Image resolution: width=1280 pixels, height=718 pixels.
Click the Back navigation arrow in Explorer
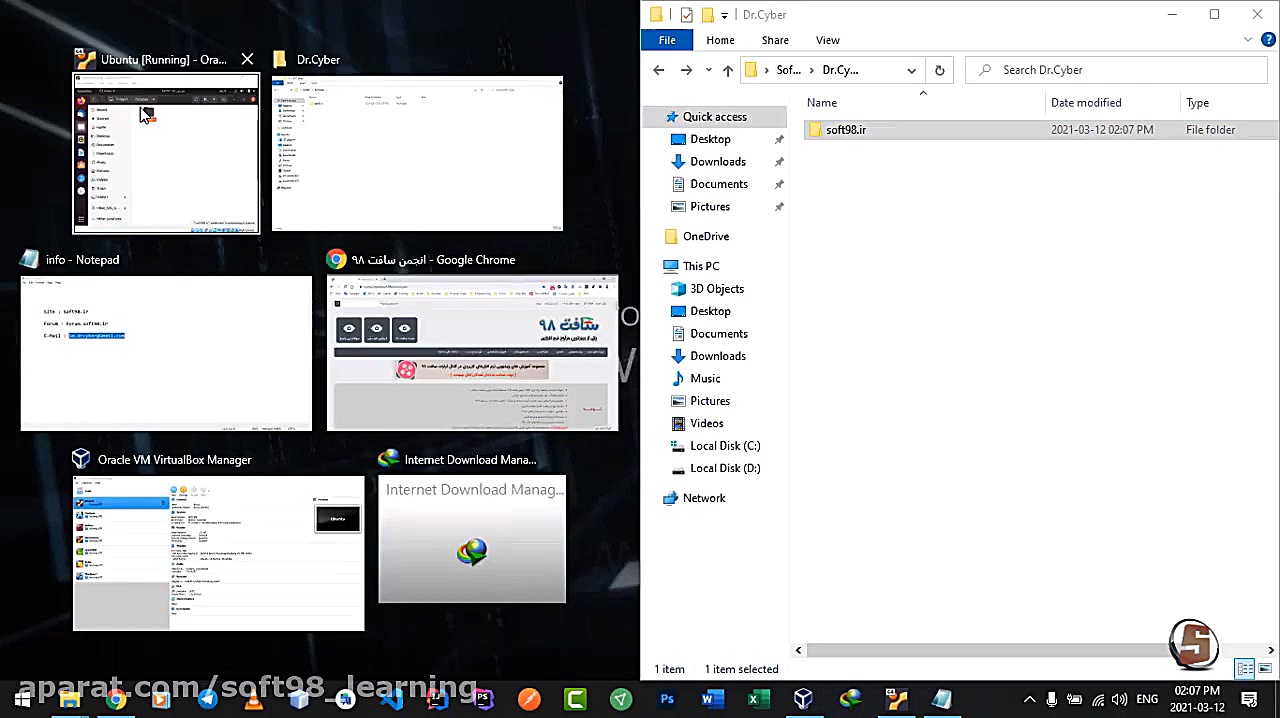(658, 70)
